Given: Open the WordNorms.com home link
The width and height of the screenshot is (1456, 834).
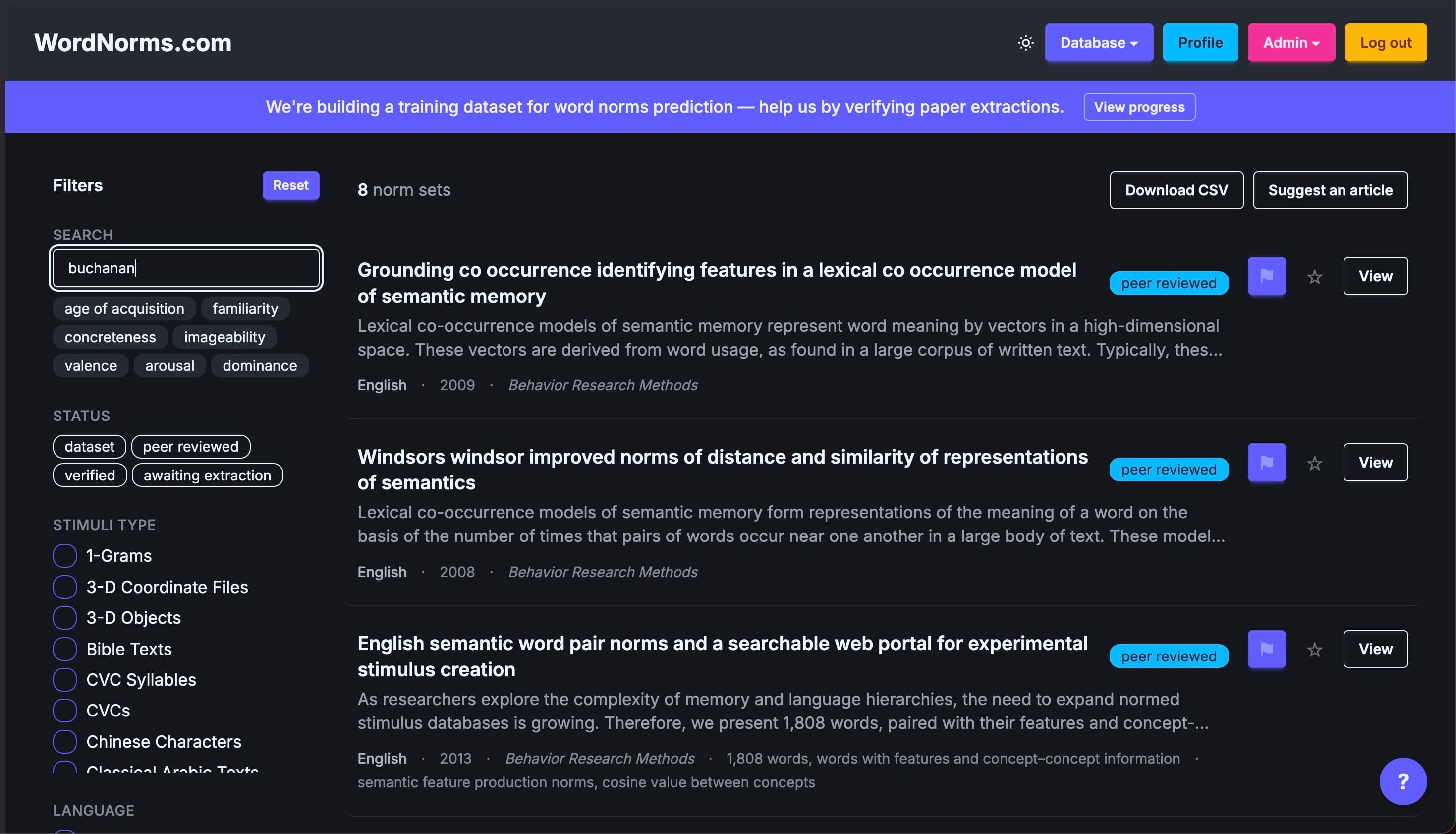Looking at the screenshot, I should 133,42.
